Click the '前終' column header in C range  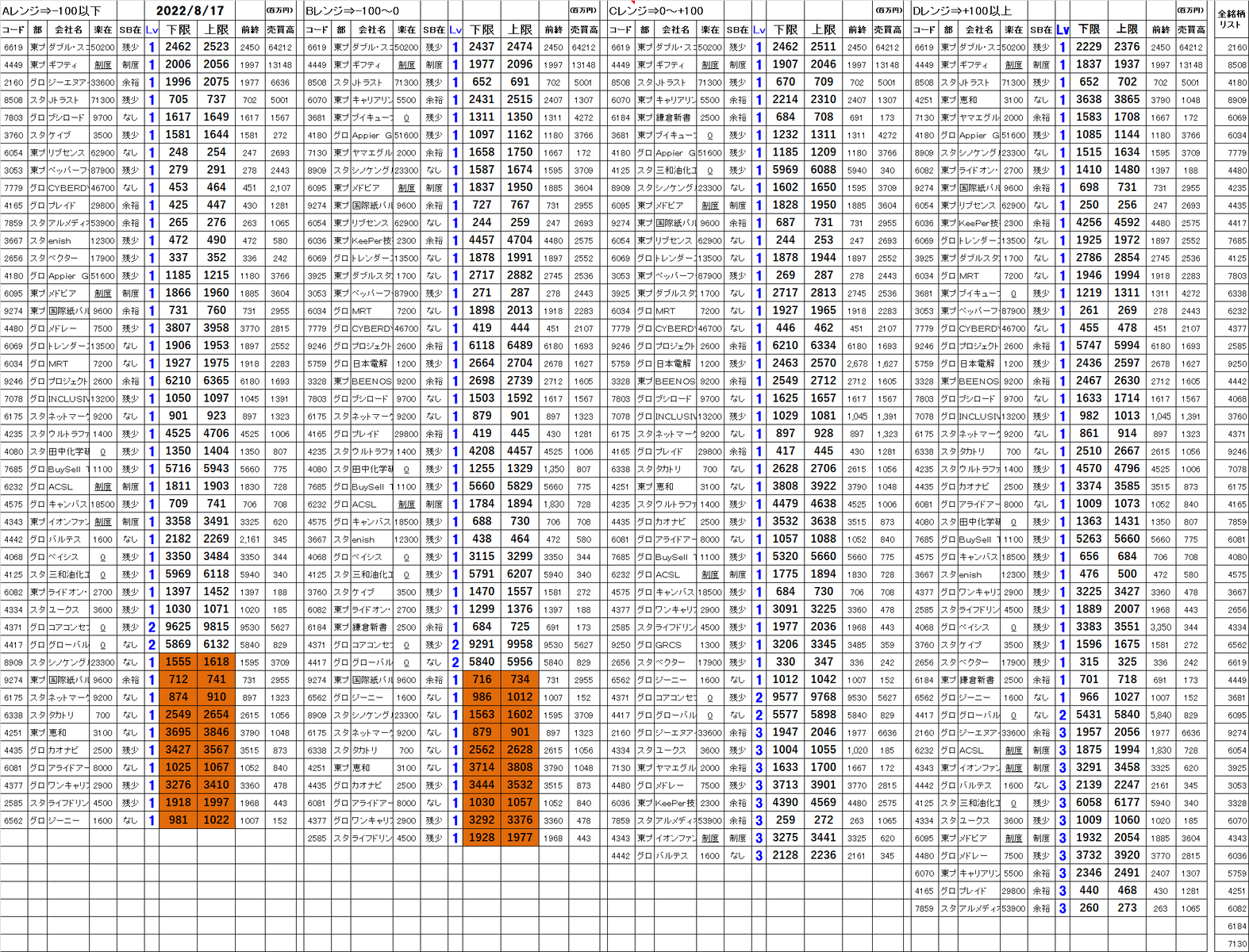coord(857,29)
